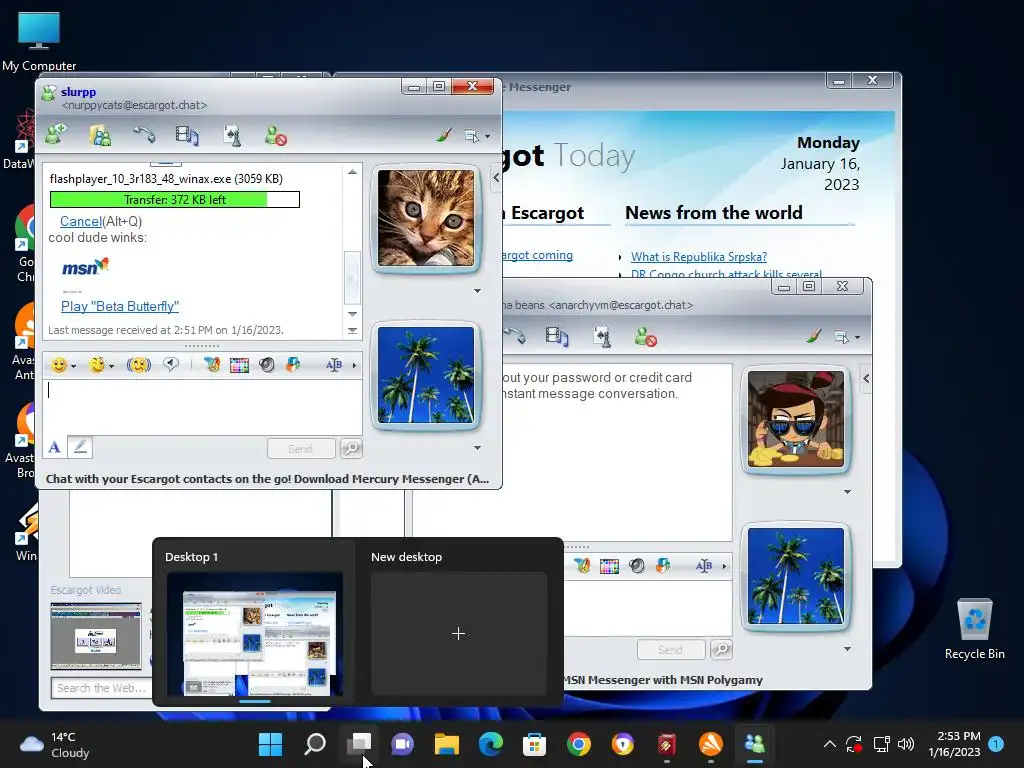This screenshot has height=768, width=1024.
Task: Show hidden system tray icons
Action: [829, 744]
